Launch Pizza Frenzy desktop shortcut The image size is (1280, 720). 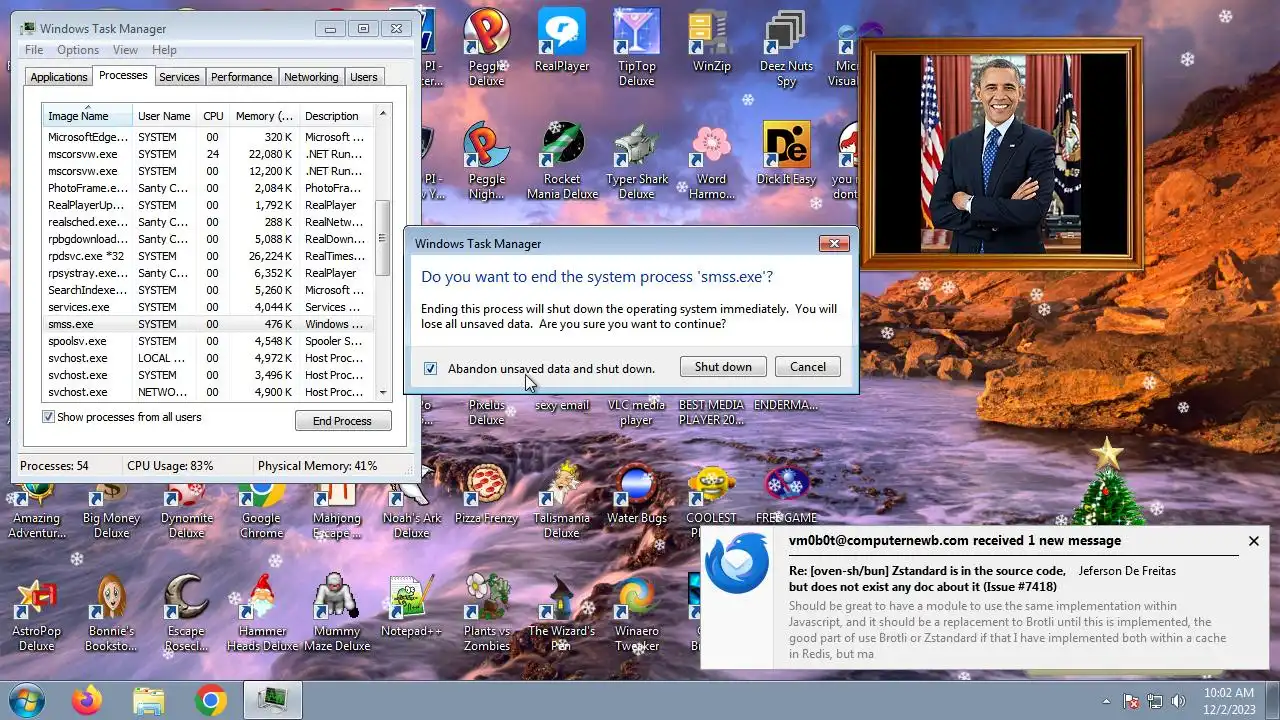coord(486,495)
